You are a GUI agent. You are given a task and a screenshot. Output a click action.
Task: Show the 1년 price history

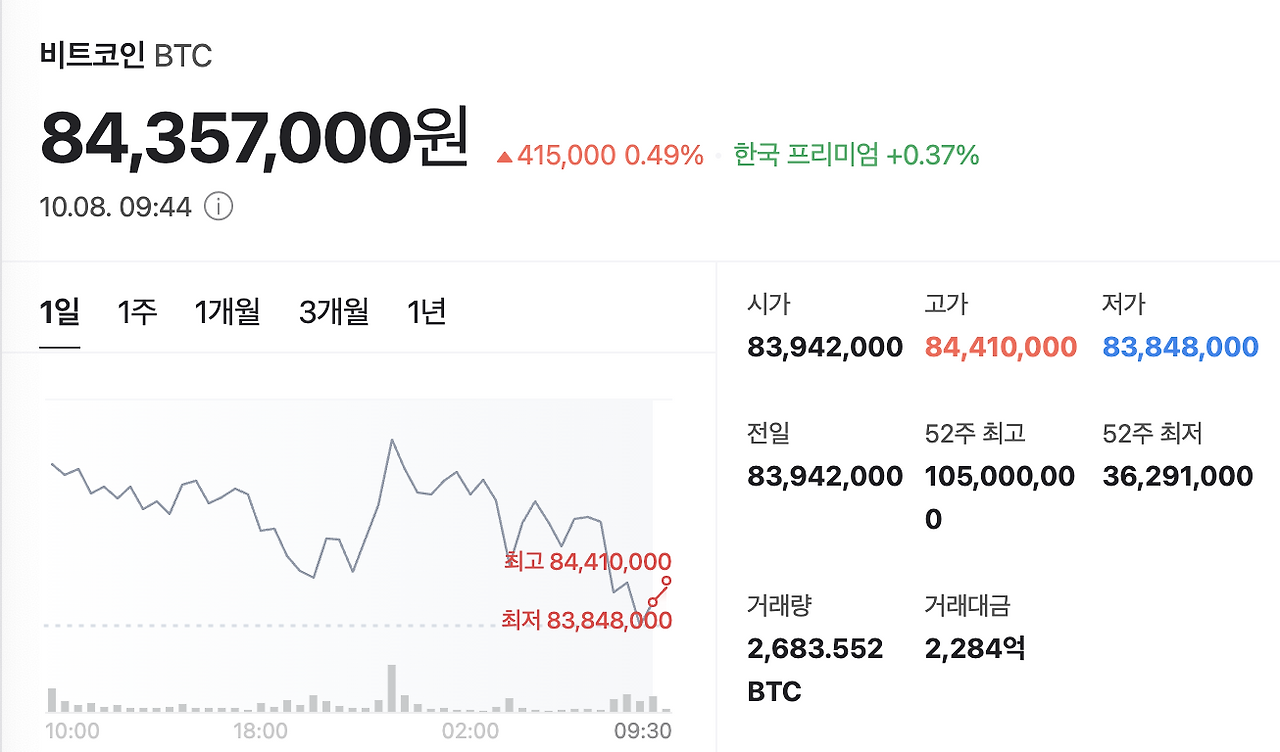427,312
